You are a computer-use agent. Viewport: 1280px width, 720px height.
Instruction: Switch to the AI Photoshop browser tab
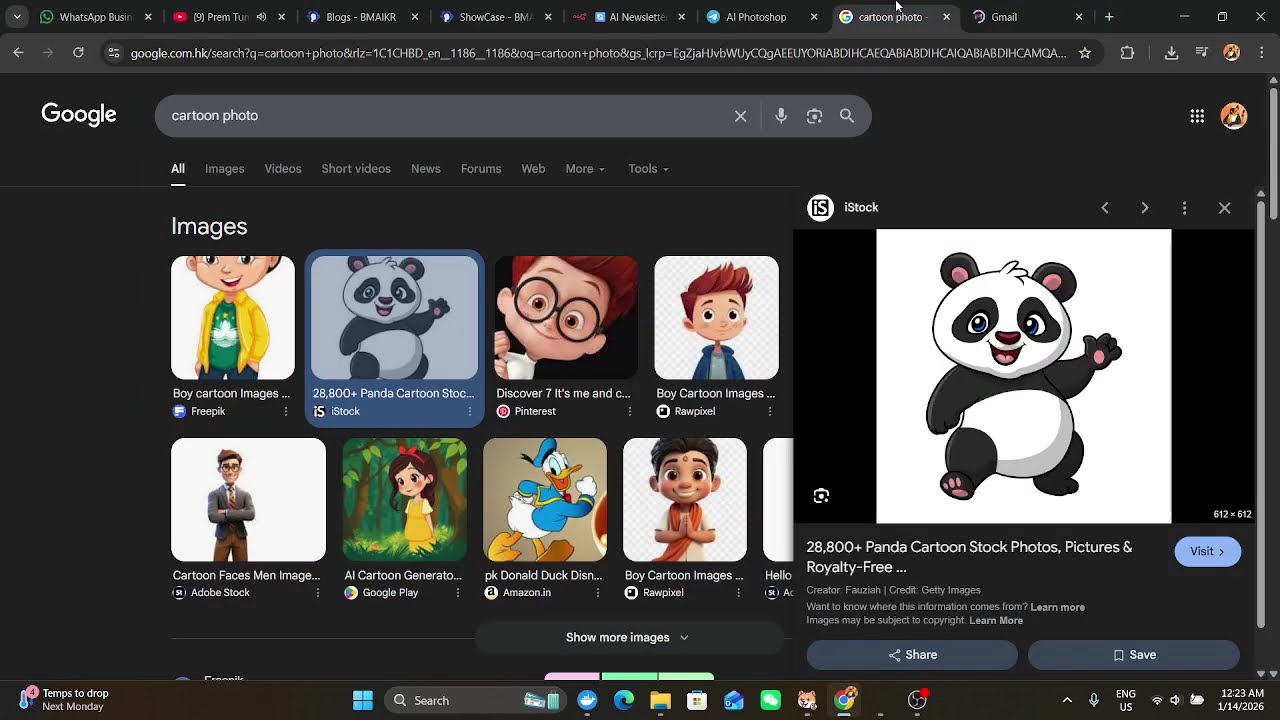[x=755, y=17]
